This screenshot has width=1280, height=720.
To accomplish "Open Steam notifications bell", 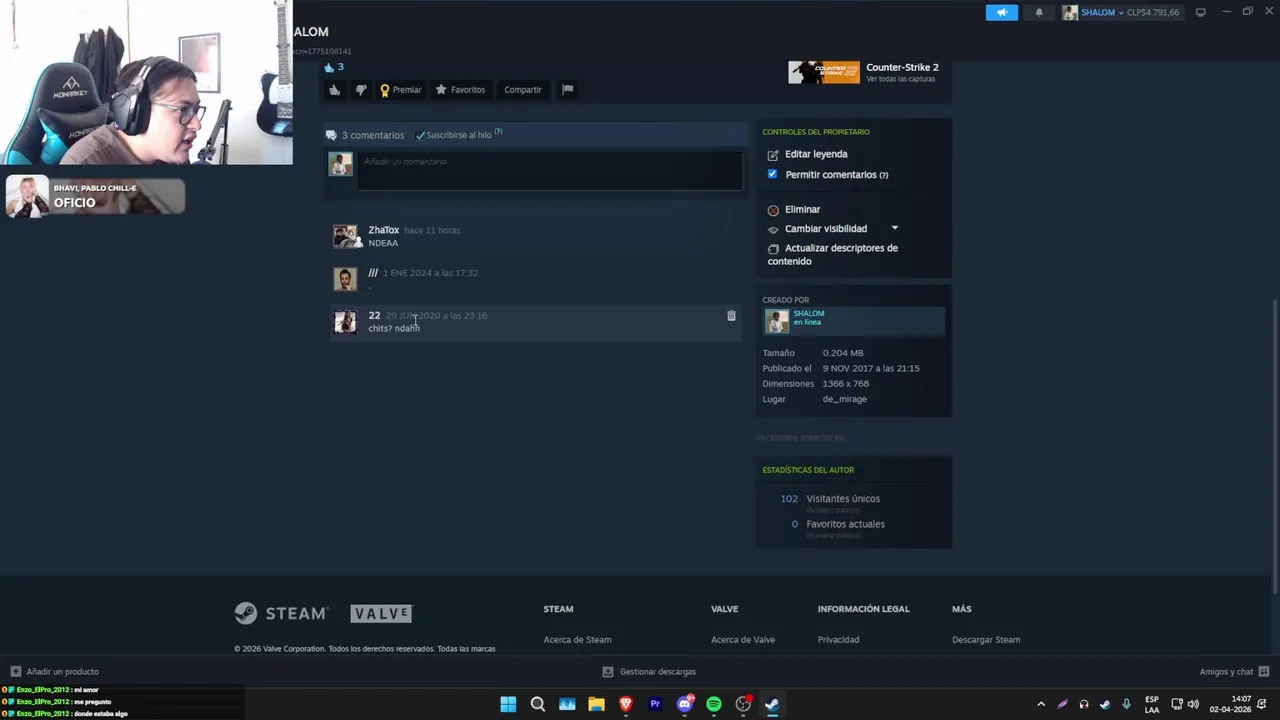I will point(1039,12).
